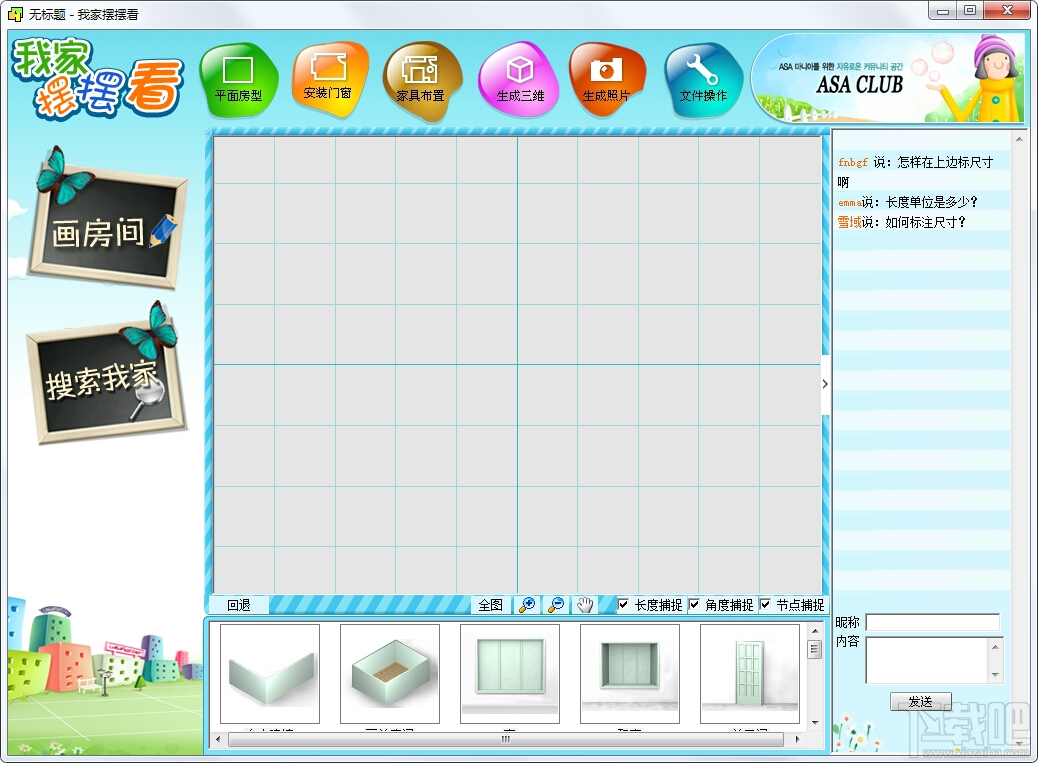Select the hand pan tool

pyautogui.click(x=585, y=605)
